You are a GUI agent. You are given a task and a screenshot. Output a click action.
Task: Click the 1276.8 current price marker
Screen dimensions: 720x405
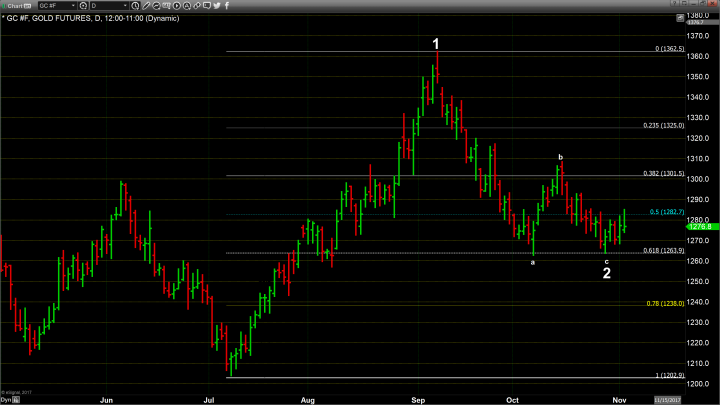click(700, 227)
